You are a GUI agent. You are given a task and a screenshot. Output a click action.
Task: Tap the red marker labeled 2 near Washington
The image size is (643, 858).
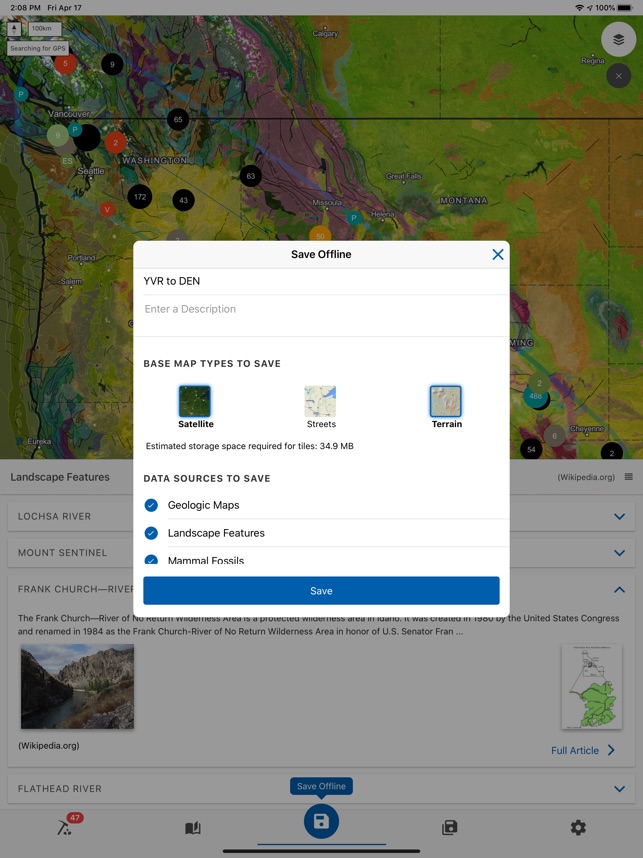pos(115,143)
